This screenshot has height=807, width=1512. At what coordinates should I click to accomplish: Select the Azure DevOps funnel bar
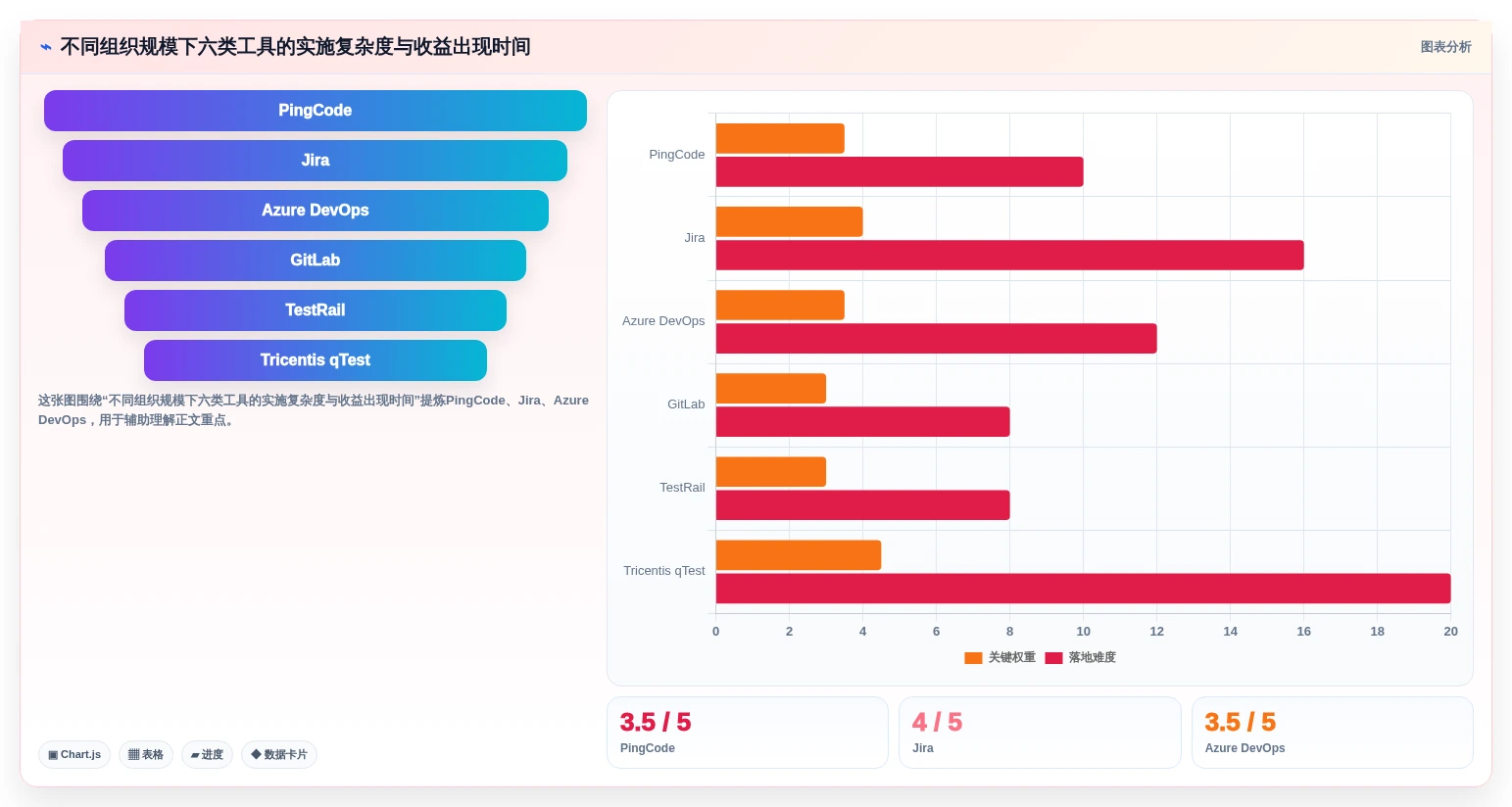(x=316, y=211)
